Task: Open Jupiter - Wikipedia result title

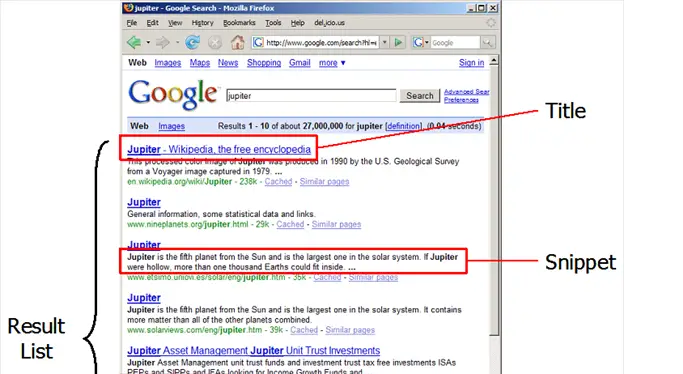Action: coord(219,149)
